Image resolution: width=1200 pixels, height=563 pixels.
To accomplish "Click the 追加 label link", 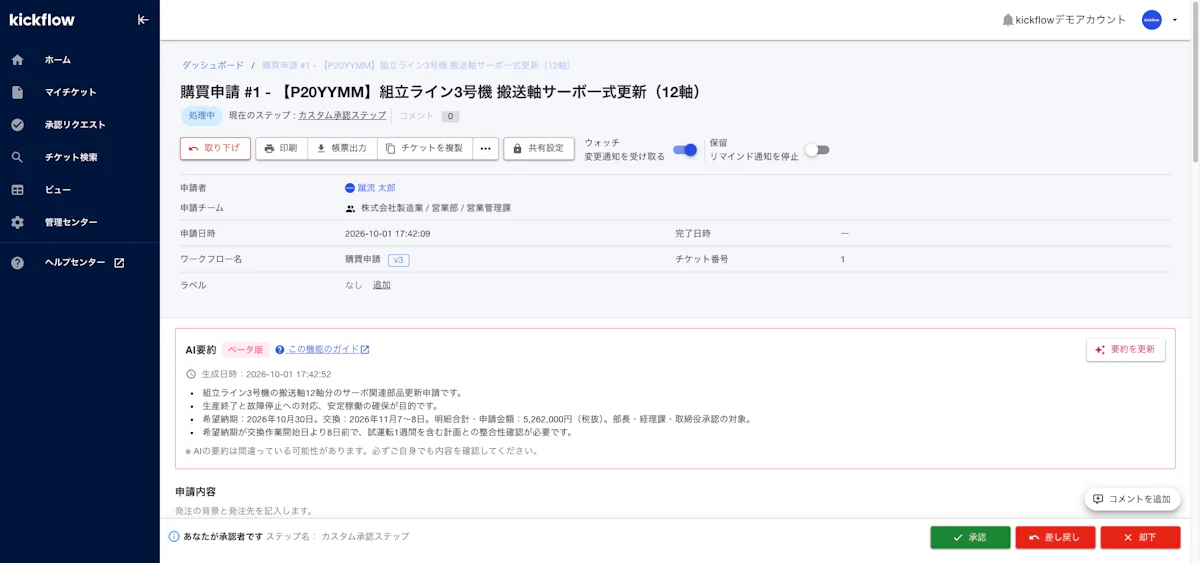I will 382,285.
